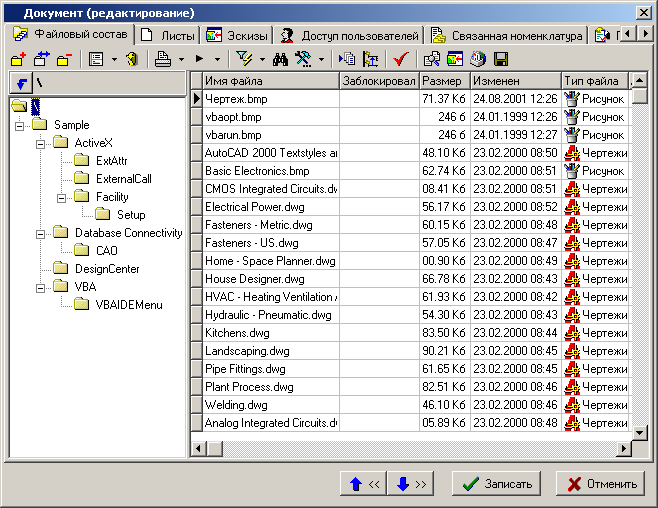This screenshot has height=508, width=658.
Task: Click the remove folder toolbar icon
Action: click(x=64, y=60)
